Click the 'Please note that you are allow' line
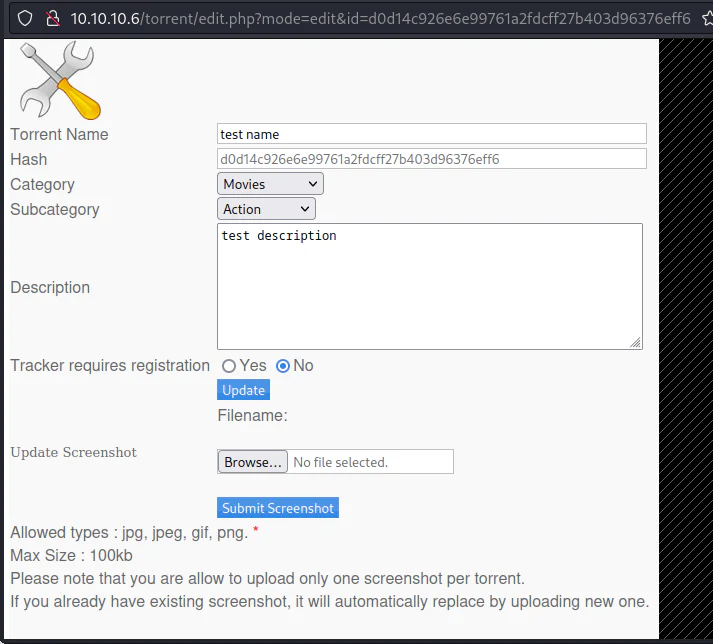713x644 pixels. 267,579
